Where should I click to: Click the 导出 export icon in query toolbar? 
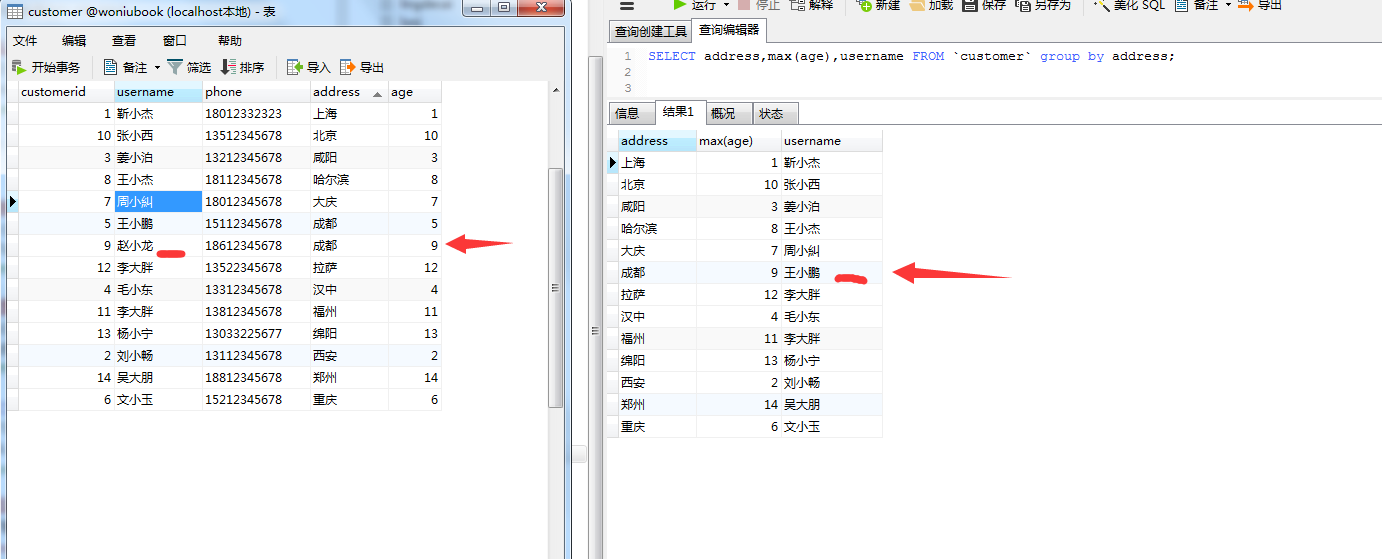1246,5
